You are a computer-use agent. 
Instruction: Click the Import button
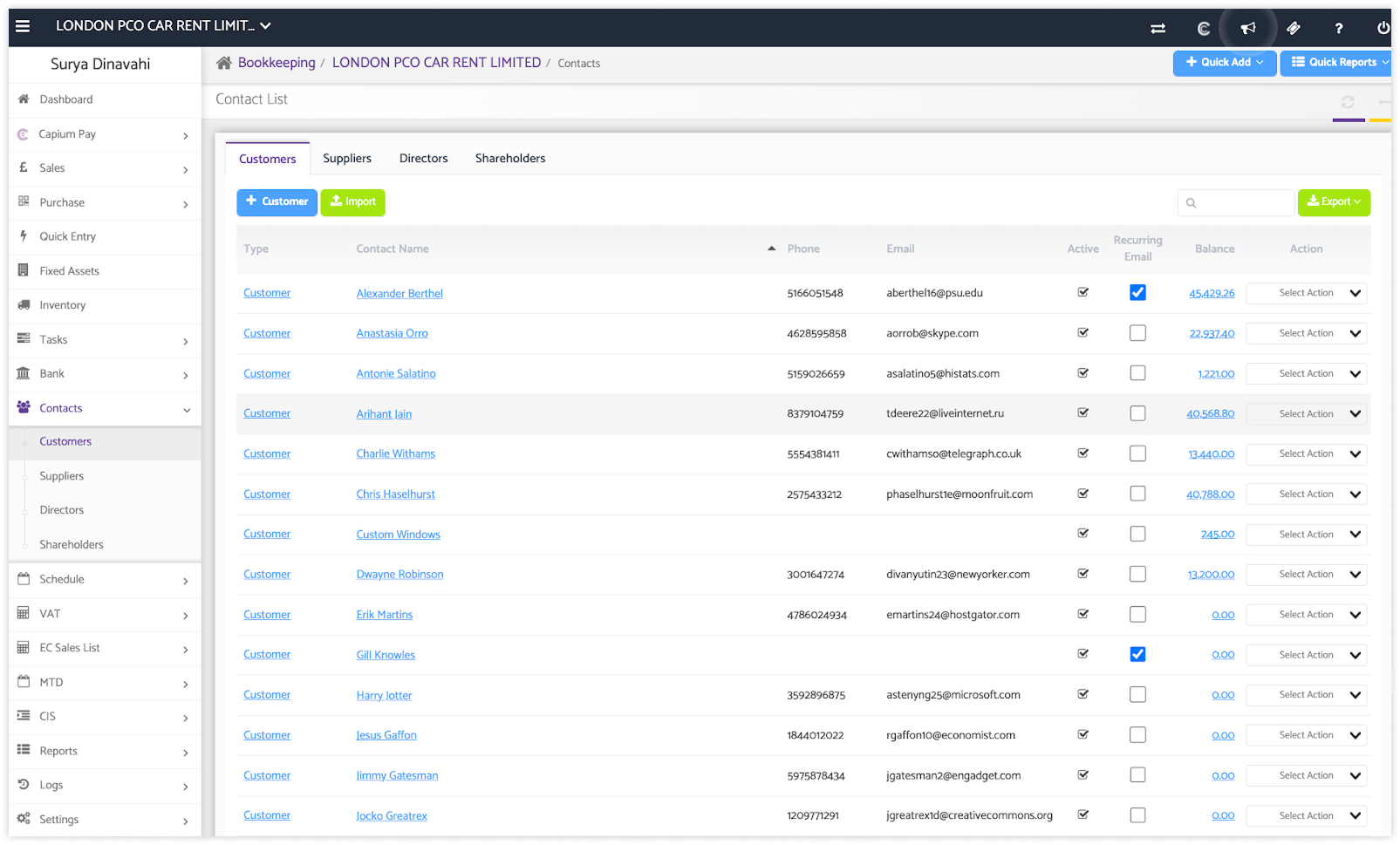[x=353, y=202]
